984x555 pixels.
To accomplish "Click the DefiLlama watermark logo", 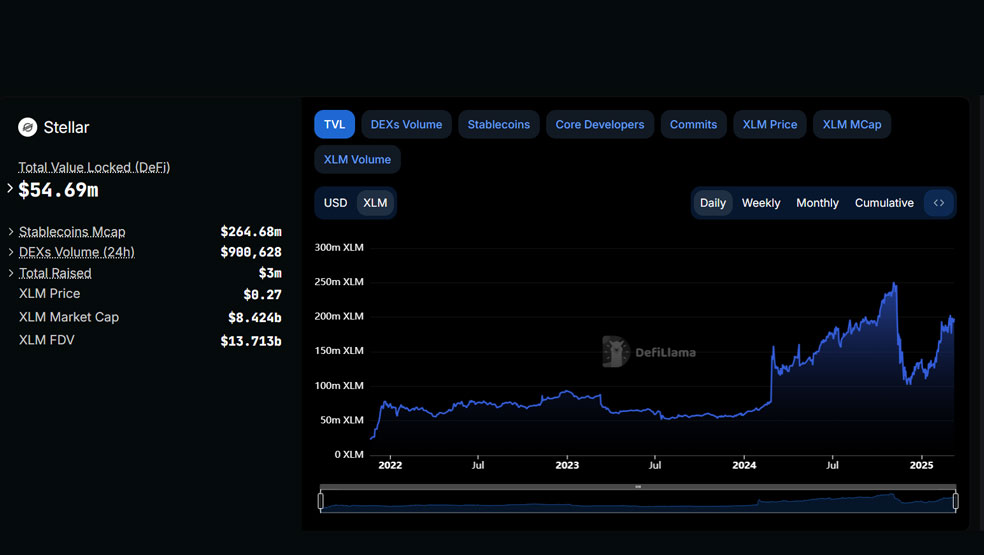I will point(649,352).
